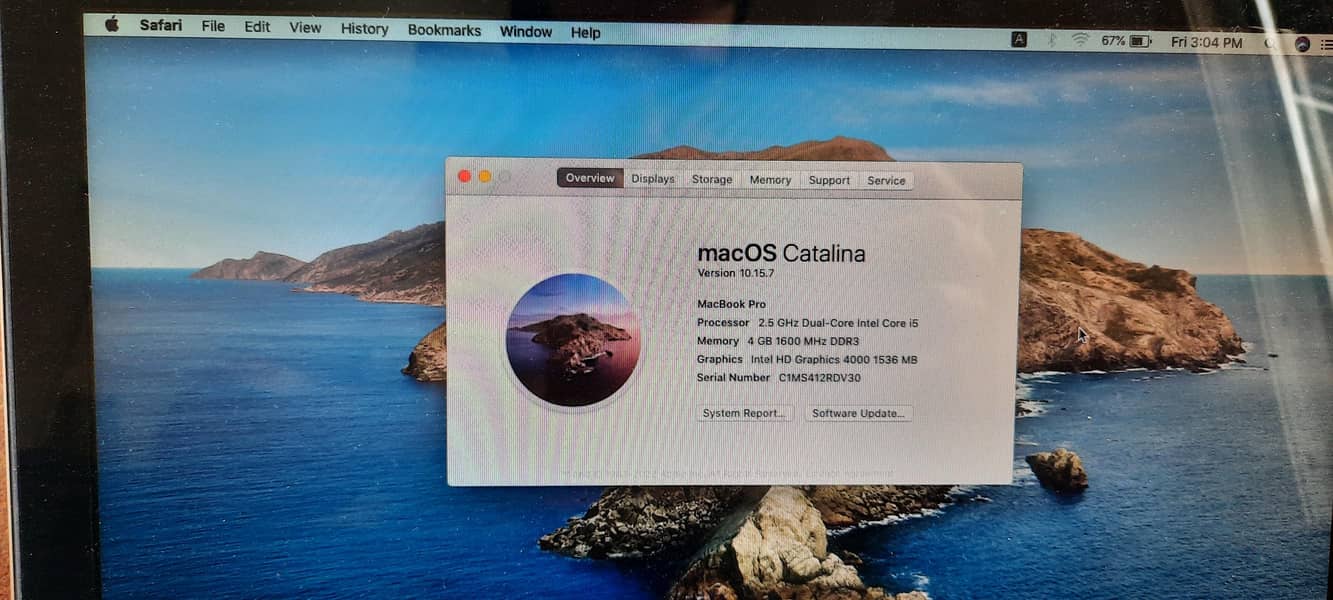
Task: Minimize the About This Mac window
Action: [x=485, y=176]
